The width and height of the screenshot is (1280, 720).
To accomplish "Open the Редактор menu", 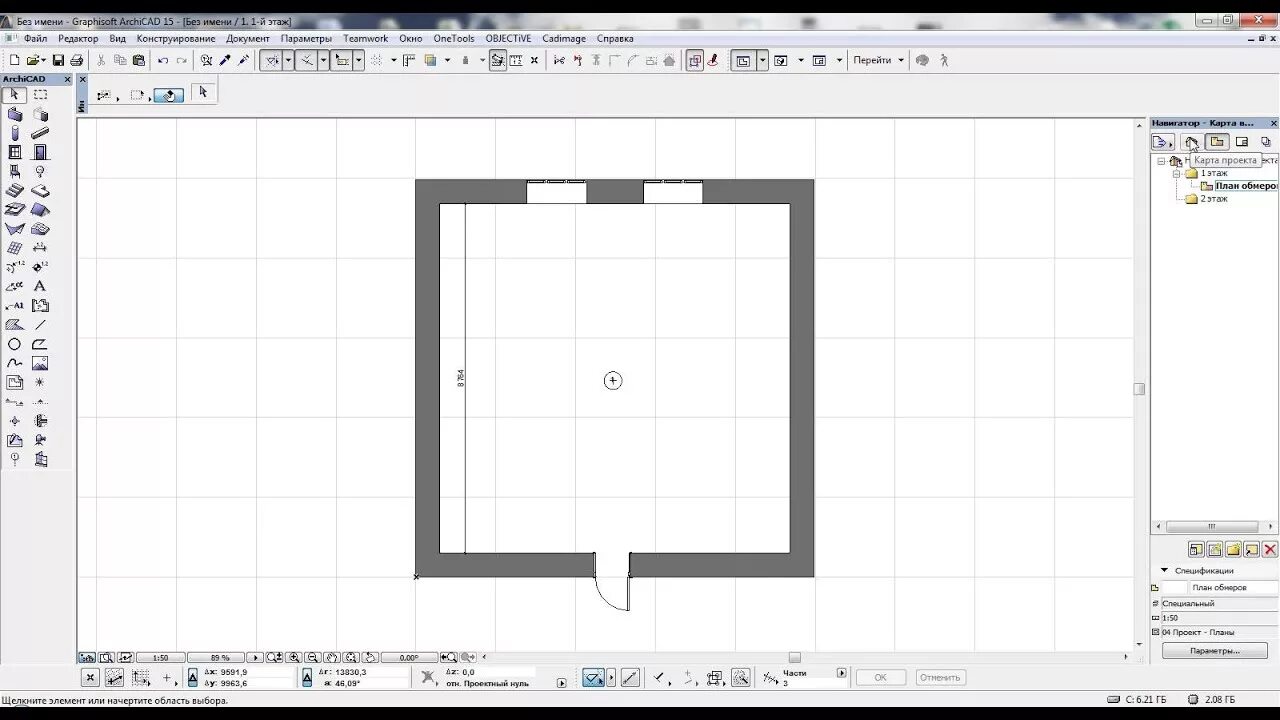I will click(78, 38).
